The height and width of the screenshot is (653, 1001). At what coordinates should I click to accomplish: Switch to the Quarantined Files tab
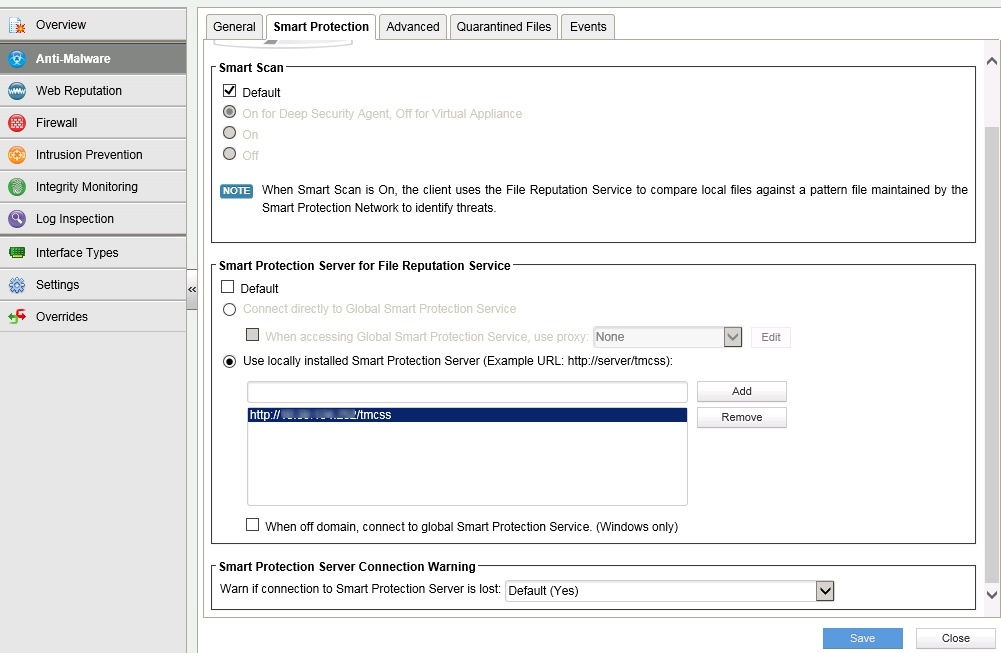coord(504,27)
